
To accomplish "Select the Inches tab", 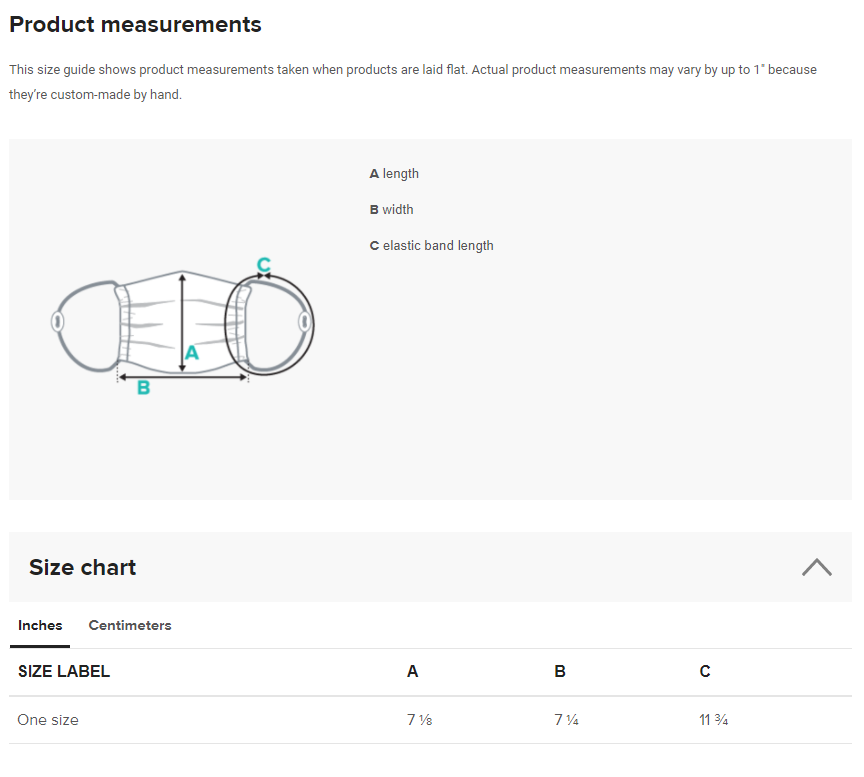I will click(x=40, y=625).
